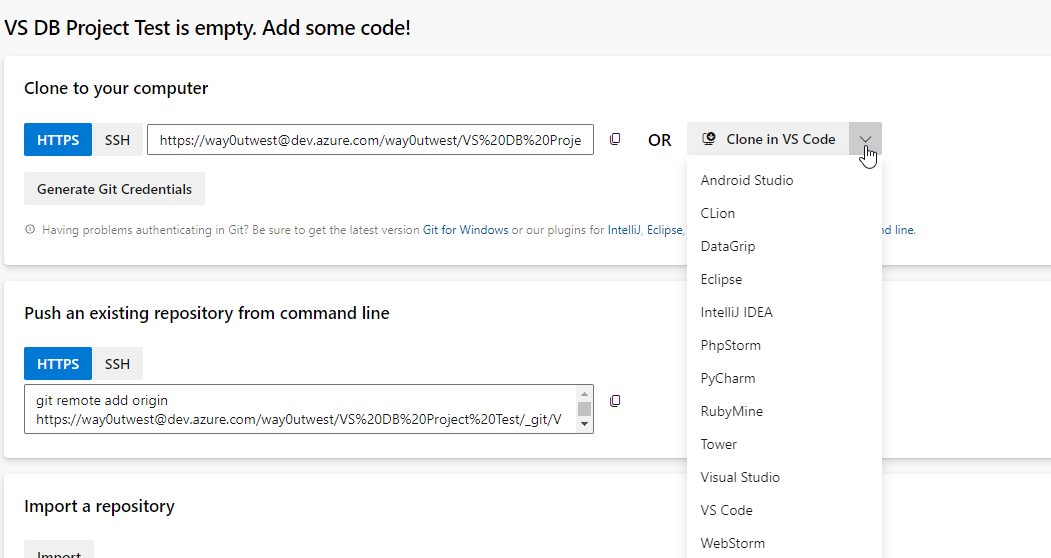Select HTTPS under Push an existing repository
Viewport: 1051px width, 558px height.
(58, 364)
